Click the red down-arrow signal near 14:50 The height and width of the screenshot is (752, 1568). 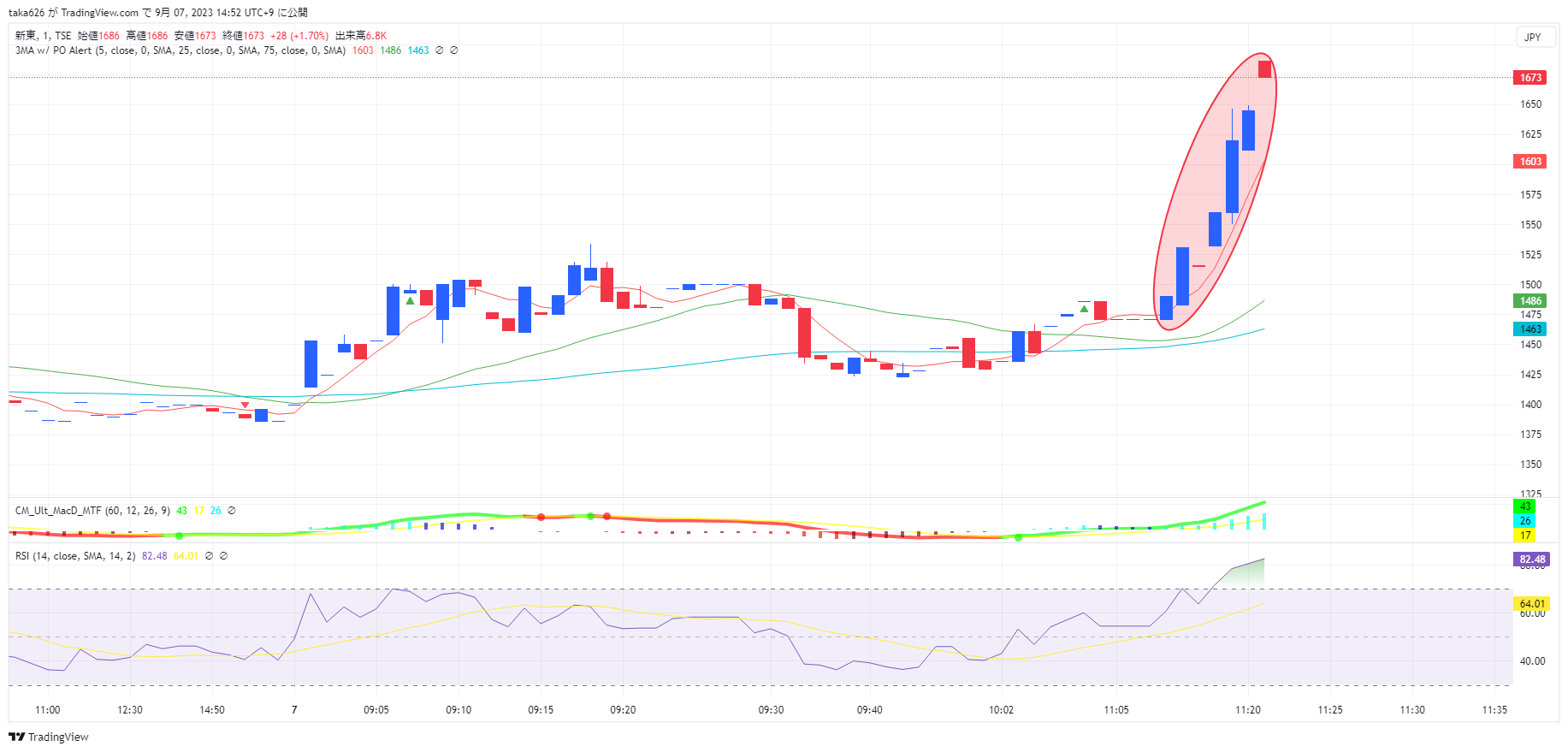pyautogui.click(x=246, y=405)
